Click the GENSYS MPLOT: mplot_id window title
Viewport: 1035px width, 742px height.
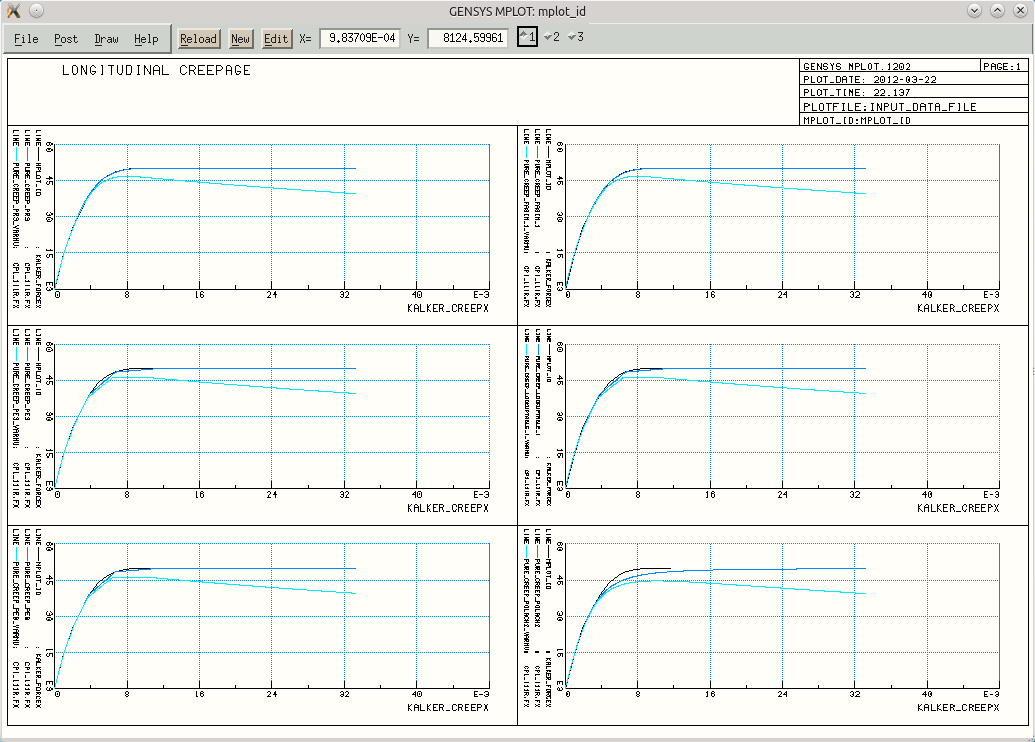pos(518,11)
